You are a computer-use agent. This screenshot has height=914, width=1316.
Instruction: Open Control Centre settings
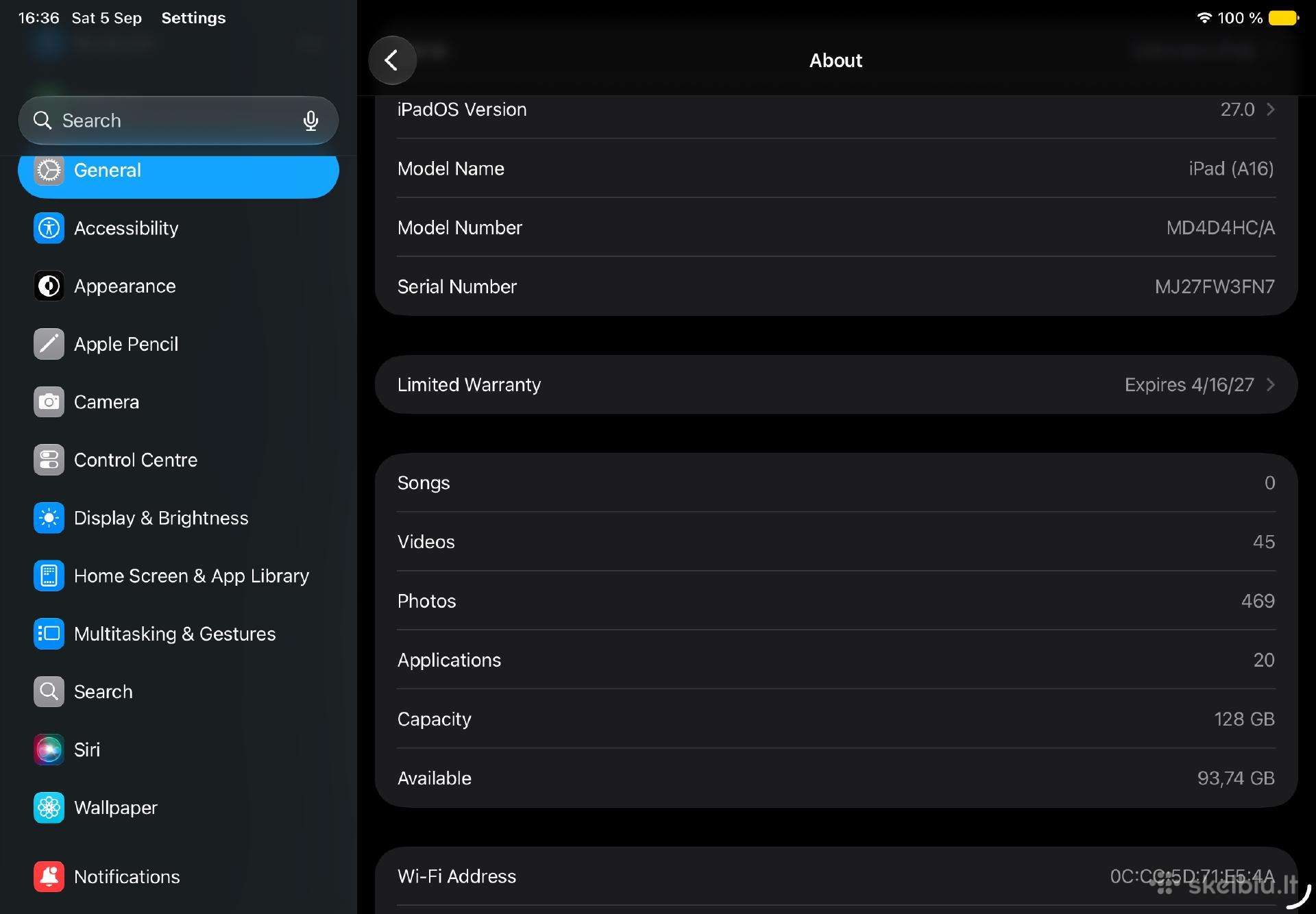pyautogui.click(x=178, y=460)
